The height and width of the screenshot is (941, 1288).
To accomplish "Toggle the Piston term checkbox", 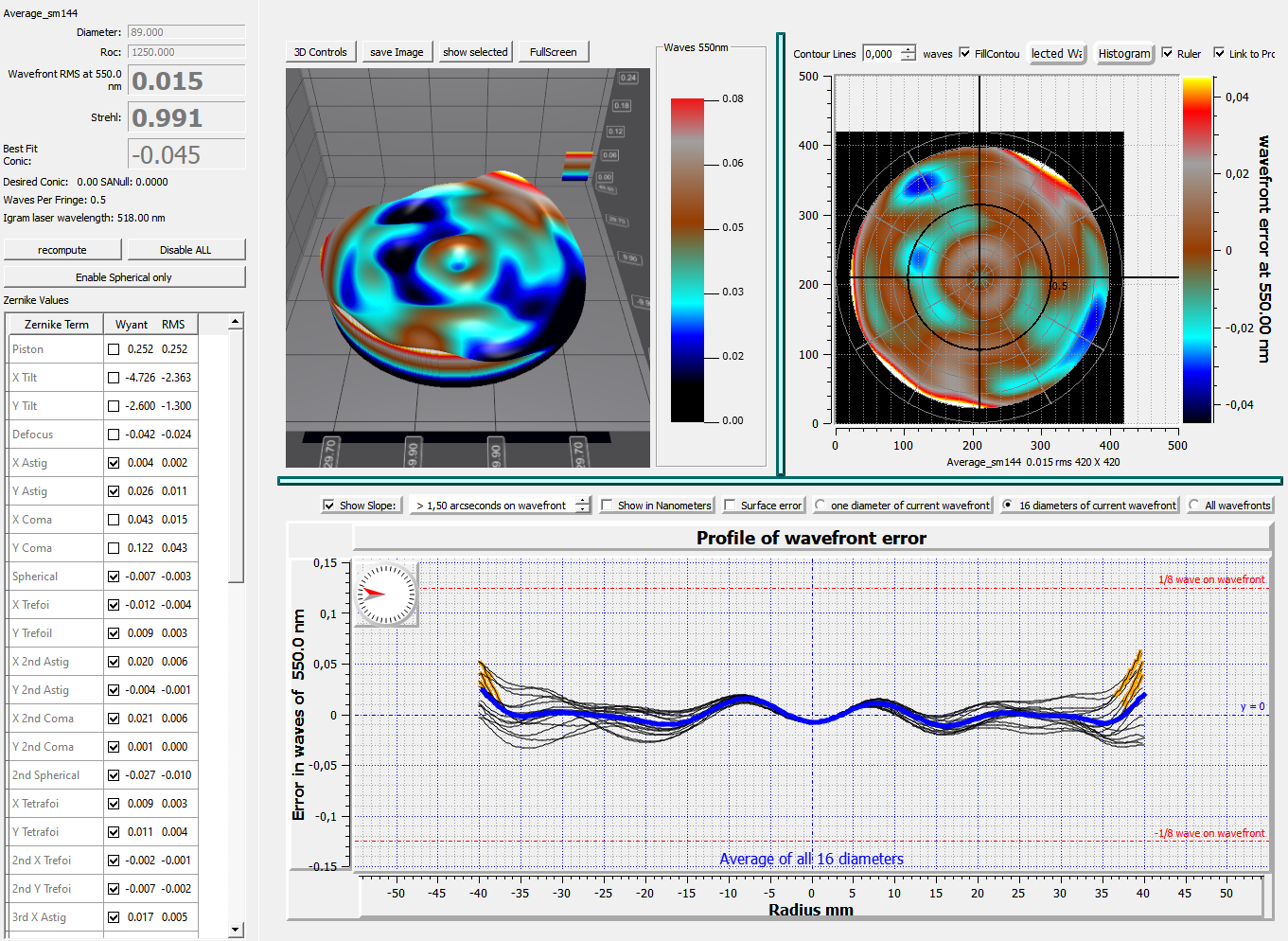I will click(114, 349).
